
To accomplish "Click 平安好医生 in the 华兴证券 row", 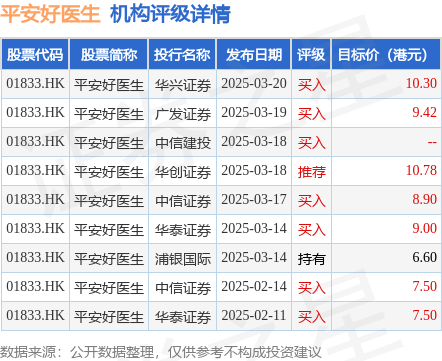I will tap(109, 85).
